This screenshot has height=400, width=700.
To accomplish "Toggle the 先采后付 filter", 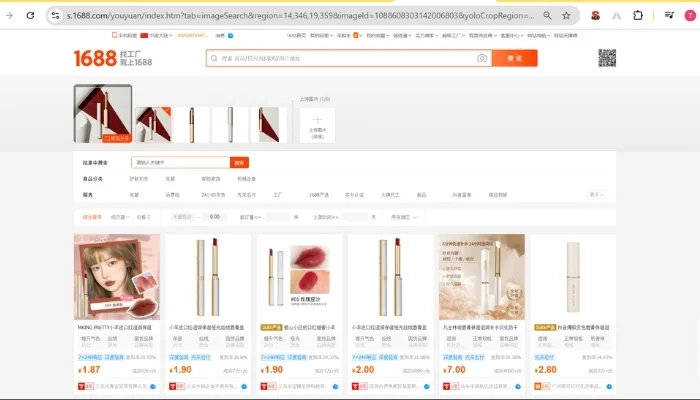I will tap(246, 195).
